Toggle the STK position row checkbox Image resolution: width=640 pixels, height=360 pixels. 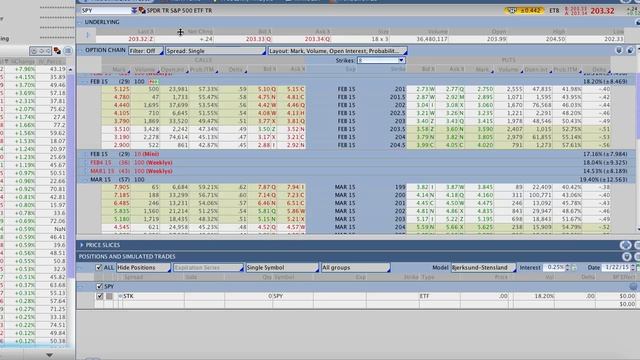point(100,296)
